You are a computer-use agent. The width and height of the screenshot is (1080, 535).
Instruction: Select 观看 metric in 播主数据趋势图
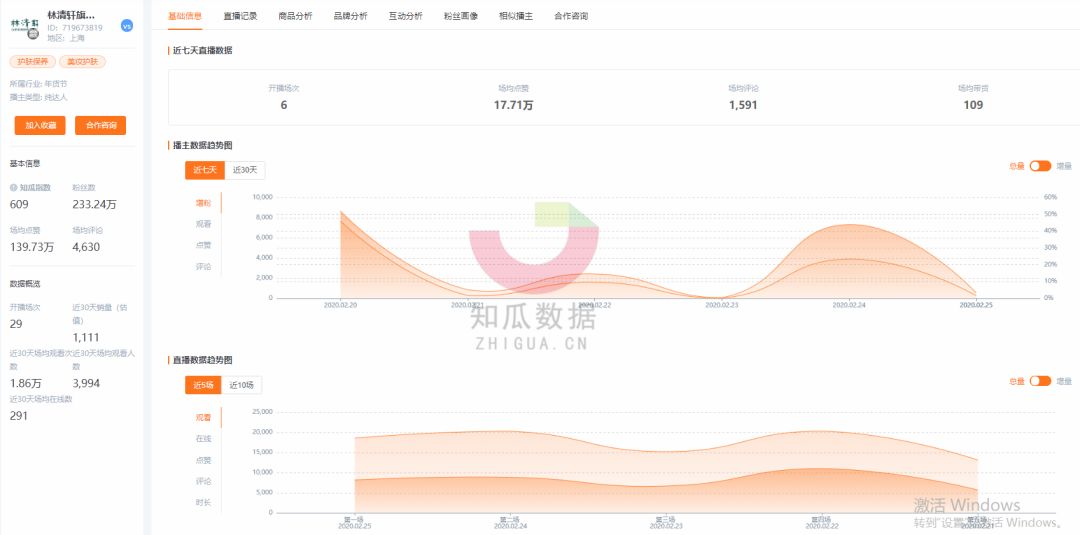[203, 224]
